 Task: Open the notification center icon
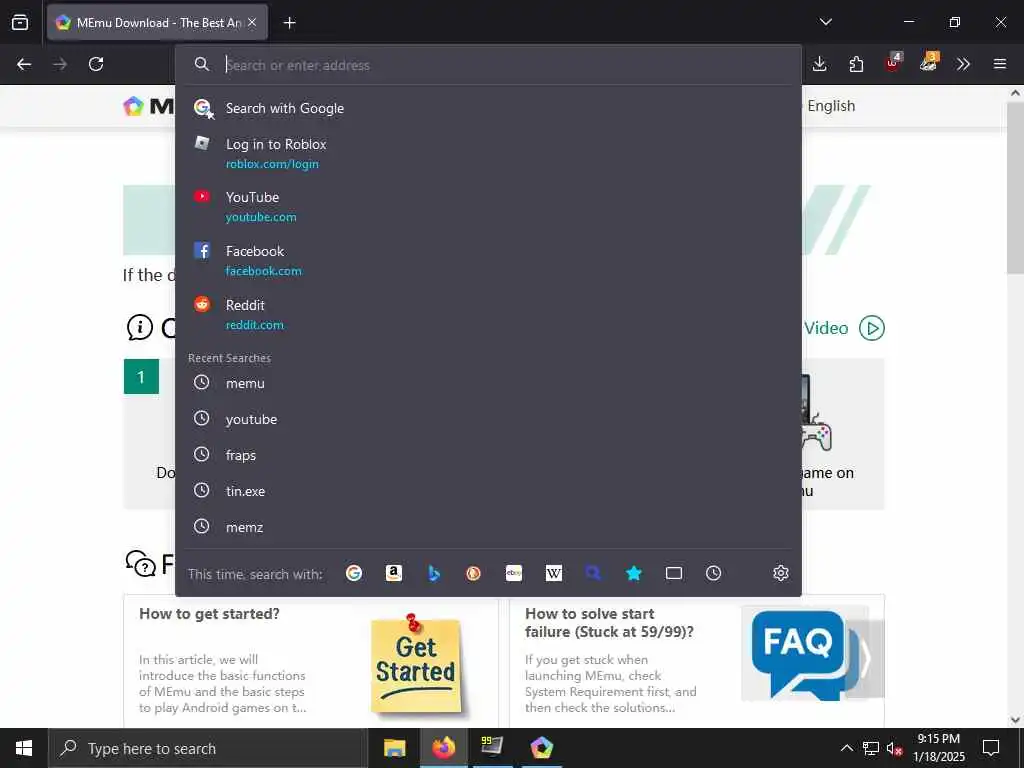991,748
